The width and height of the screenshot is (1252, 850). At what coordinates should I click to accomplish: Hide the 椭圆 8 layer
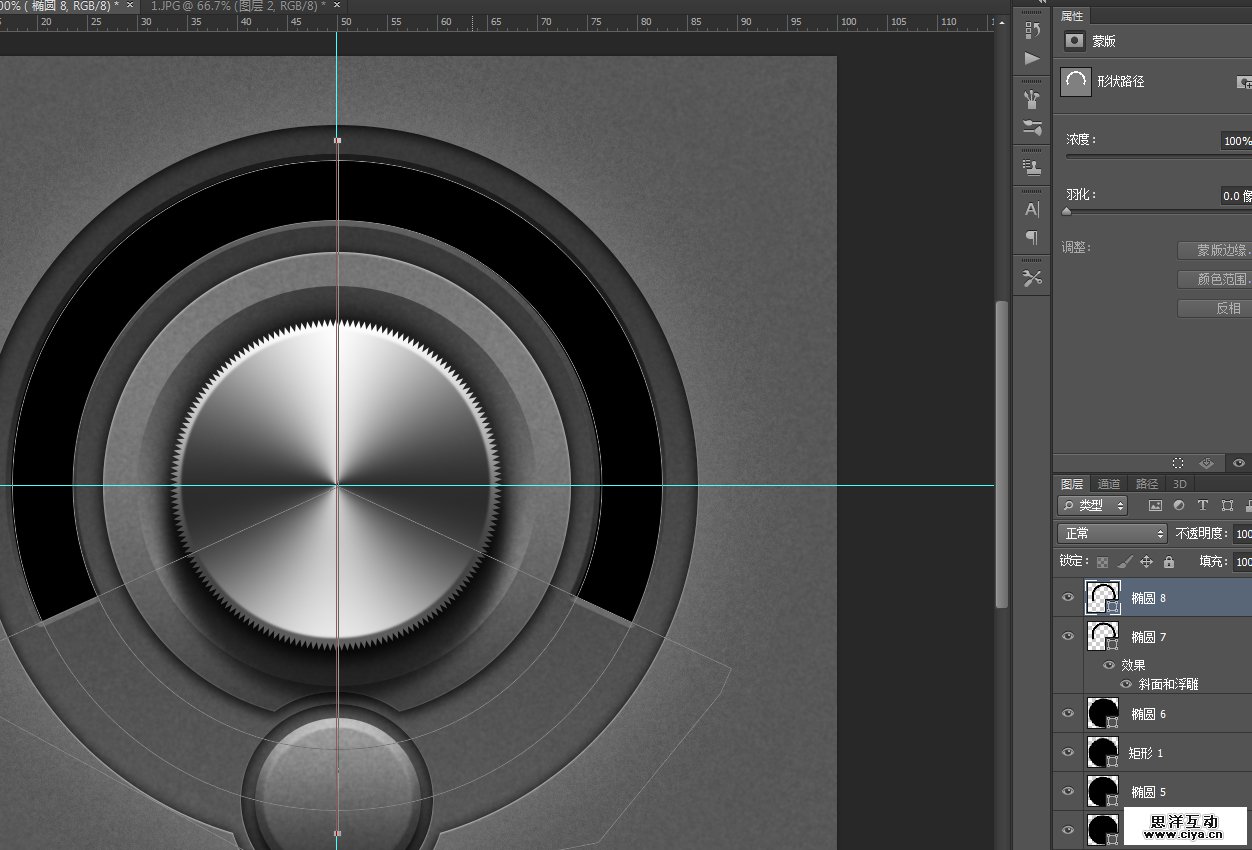tap(1068, 598)
